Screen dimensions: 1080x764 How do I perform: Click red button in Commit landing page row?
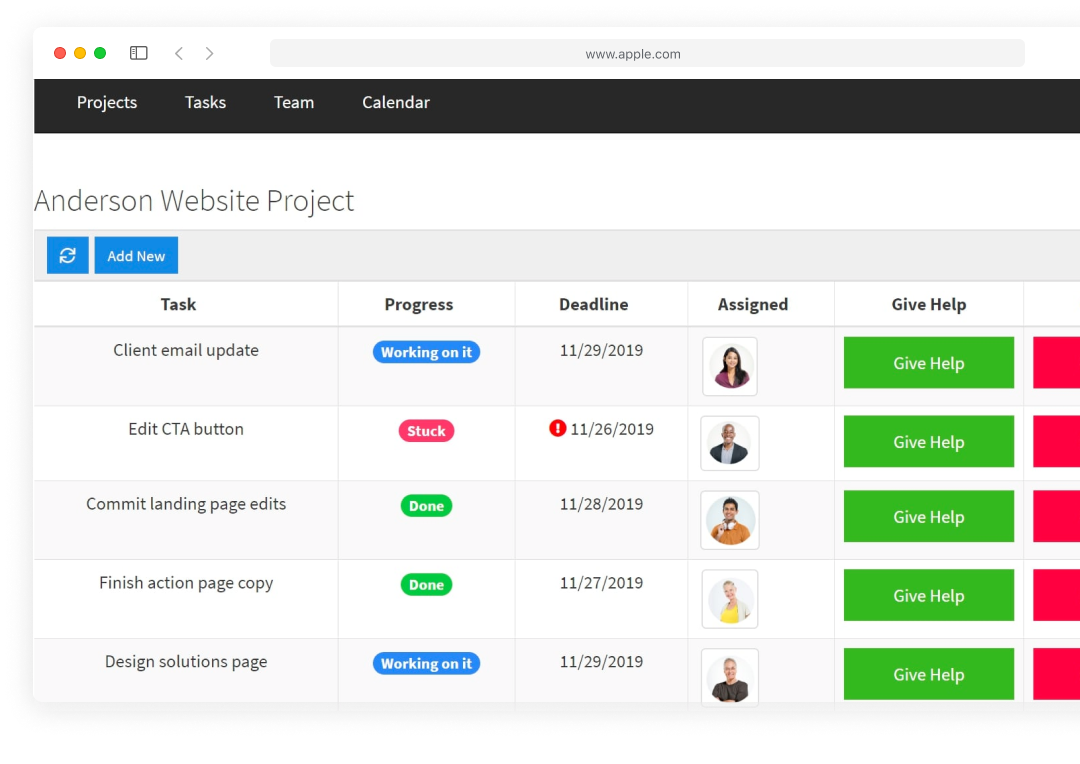pos(1057,517)
